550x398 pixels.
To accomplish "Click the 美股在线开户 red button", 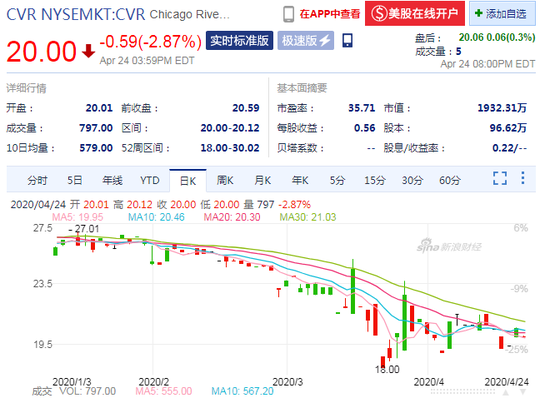I will [x=415, y=14].
